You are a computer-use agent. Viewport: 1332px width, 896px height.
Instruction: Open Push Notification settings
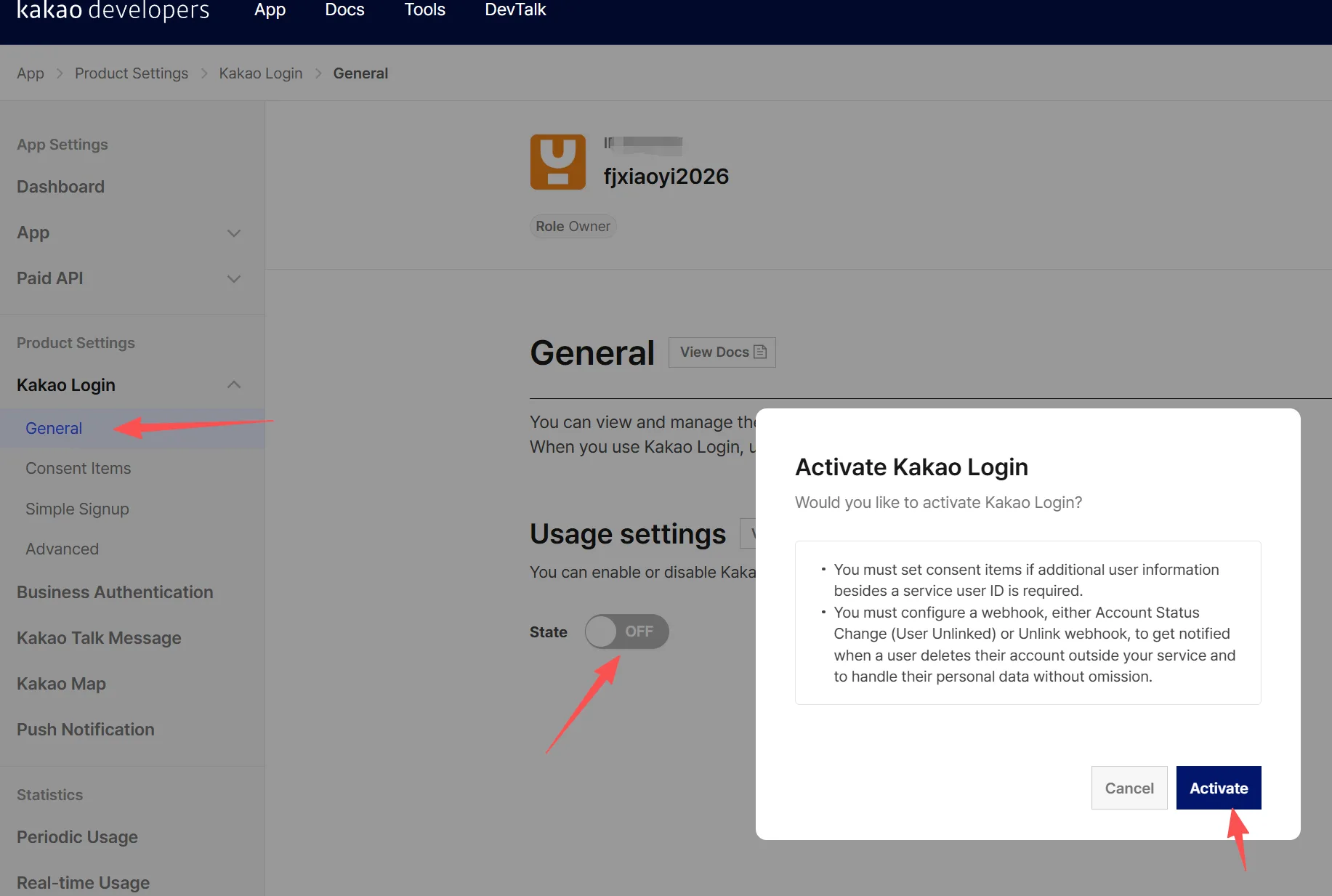click(x=85, y=730)
